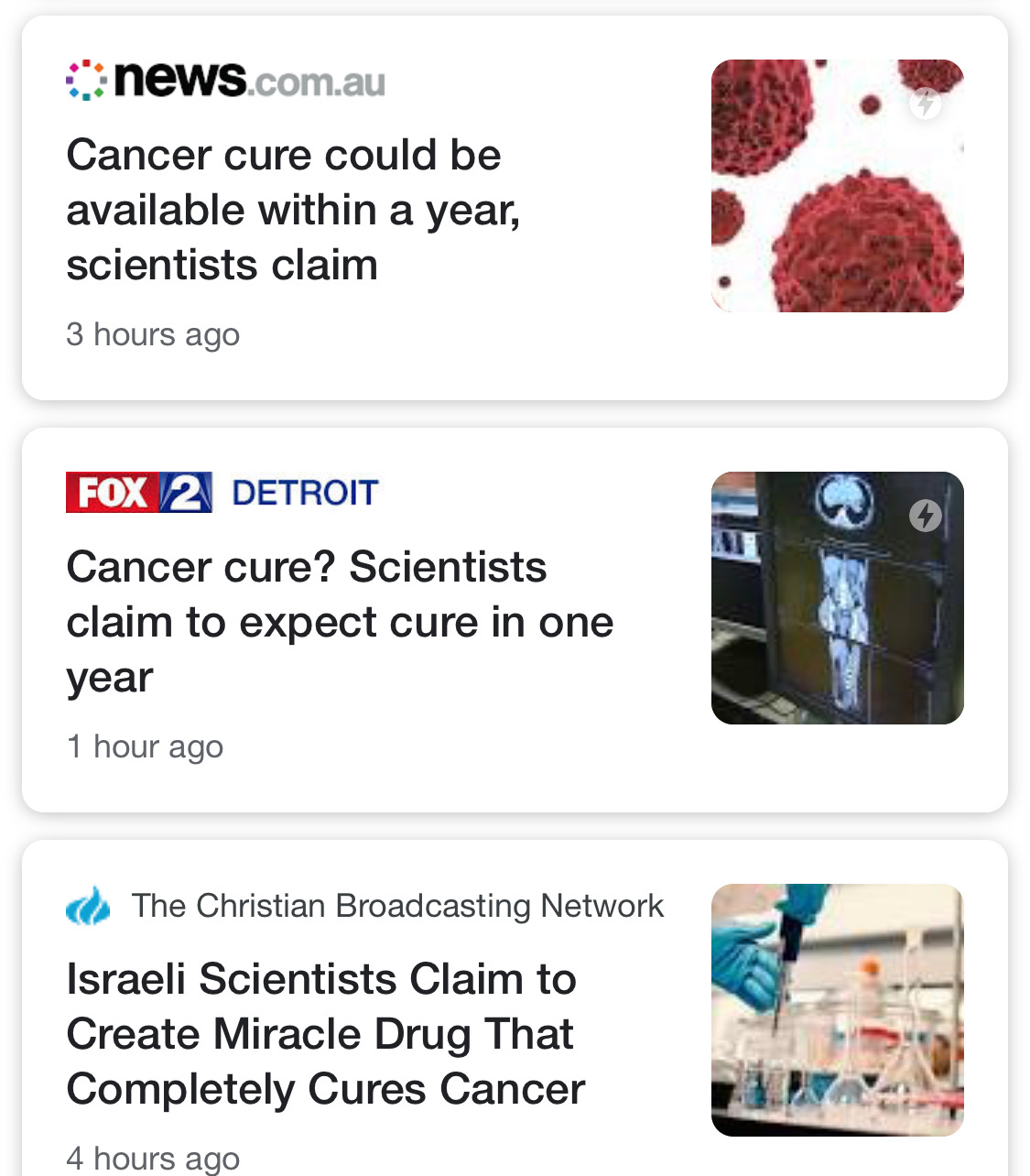Open headline 'Cancer cure could be available within a year'
This screenshot has width=1030, height=1176.
pos(293,210)
